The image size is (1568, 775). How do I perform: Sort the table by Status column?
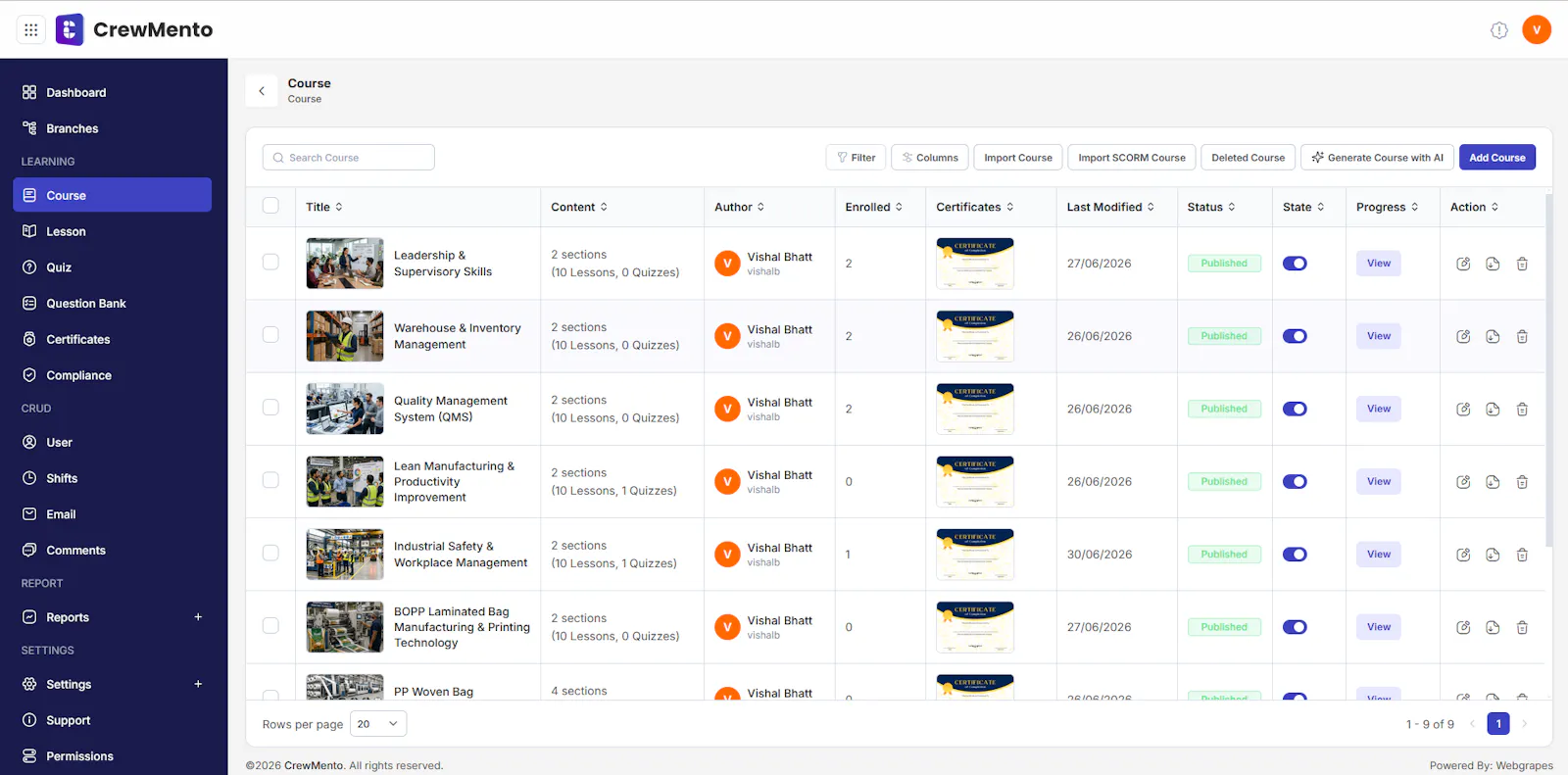click(x=1211, y=207)
